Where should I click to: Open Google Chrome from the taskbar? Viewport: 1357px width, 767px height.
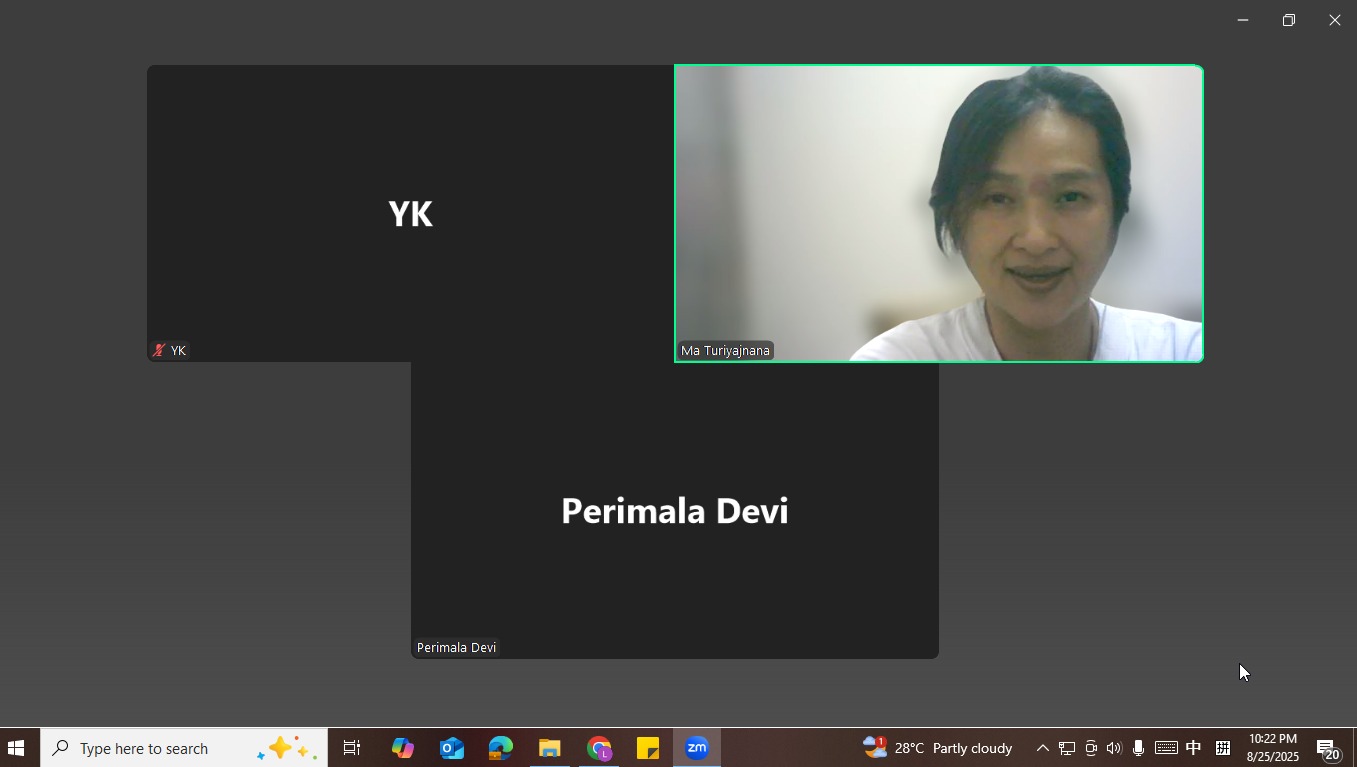pos(599,748)
